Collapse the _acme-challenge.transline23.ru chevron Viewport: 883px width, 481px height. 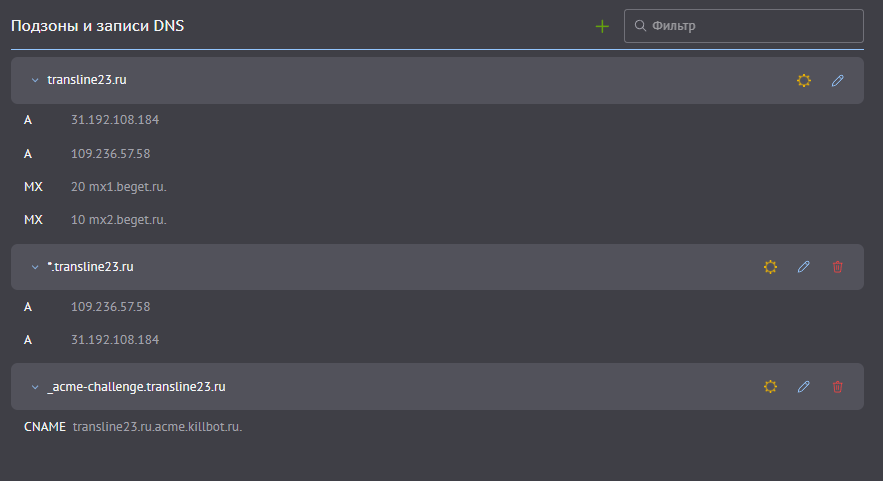(35, 387)
